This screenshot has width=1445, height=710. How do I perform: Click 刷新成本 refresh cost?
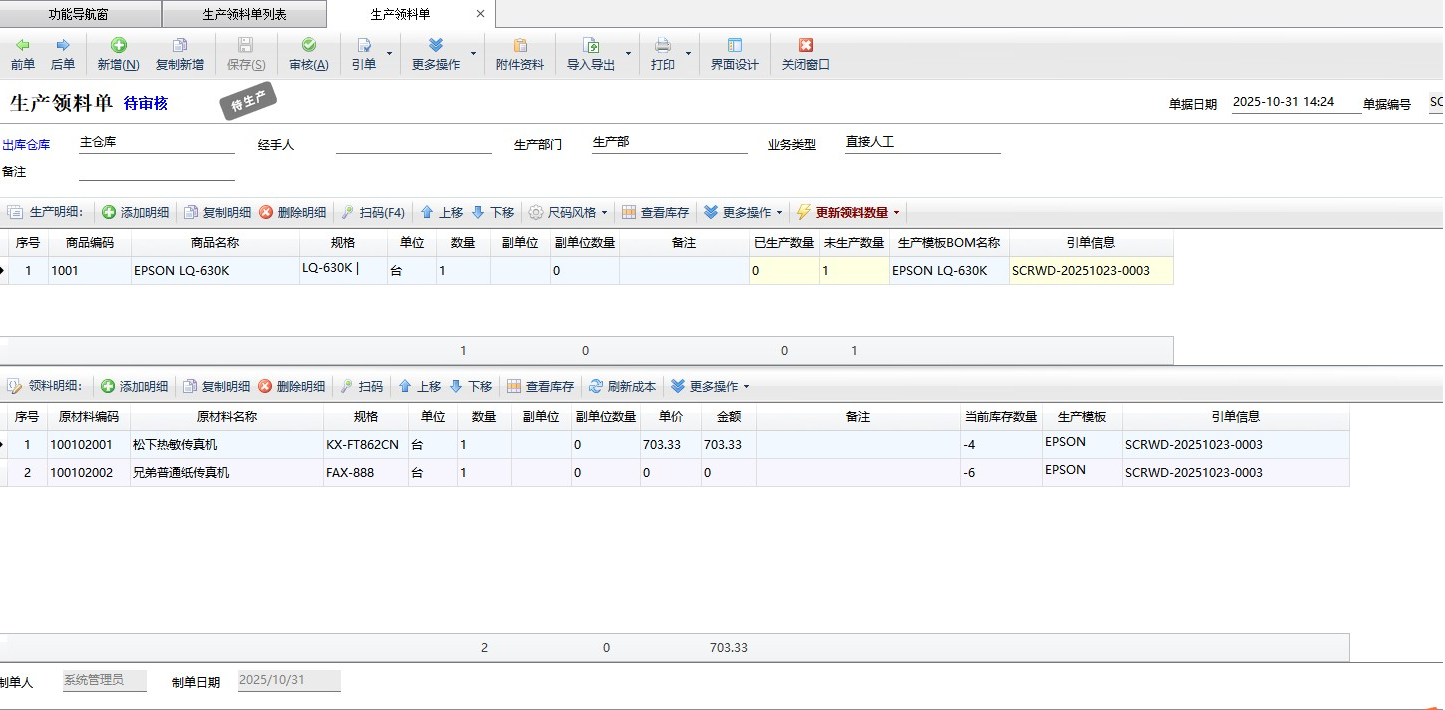(x=622, y=387)
